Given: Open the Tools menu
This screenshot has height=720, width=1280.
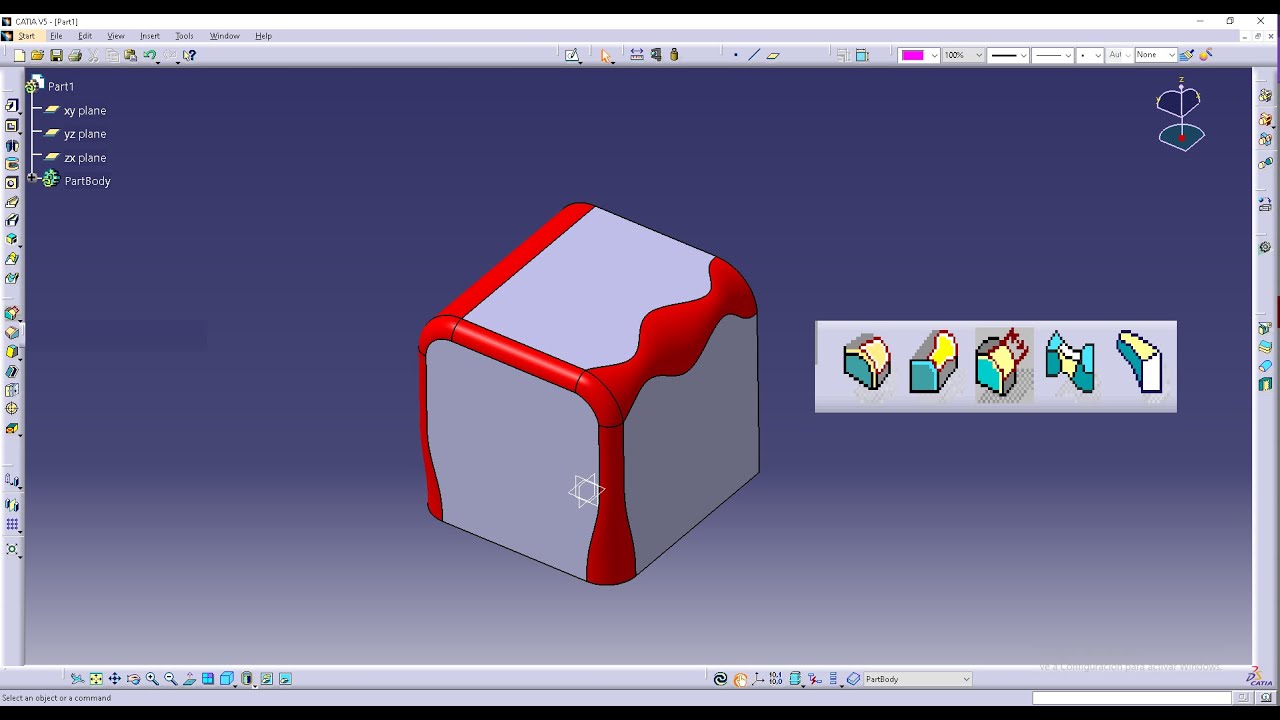Looking at the screenshot, I should coord(184,36).
